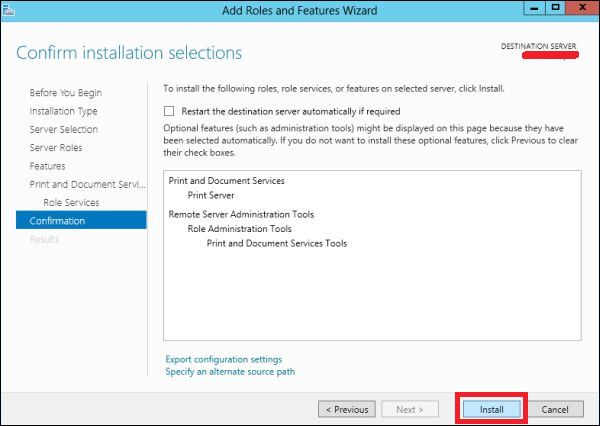The height and width of the screenshot is (426, 600).
Task: Go to the Before You Begin step
Action: click(x=65, y=93)
